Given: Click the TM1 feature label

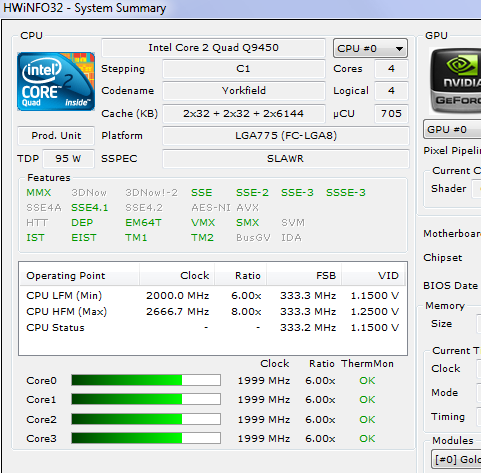Looking at the screenshot, I should tap(136, 238).
